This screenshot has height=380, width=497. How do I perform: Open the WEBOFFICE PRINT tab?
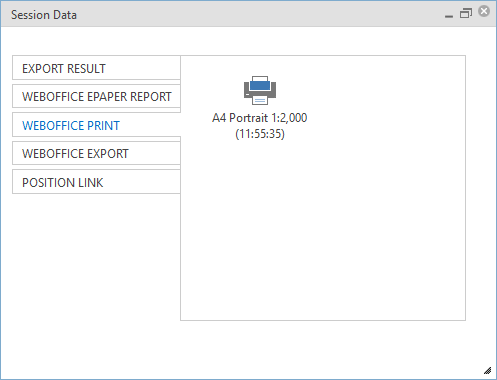click(x=96, y=125)
